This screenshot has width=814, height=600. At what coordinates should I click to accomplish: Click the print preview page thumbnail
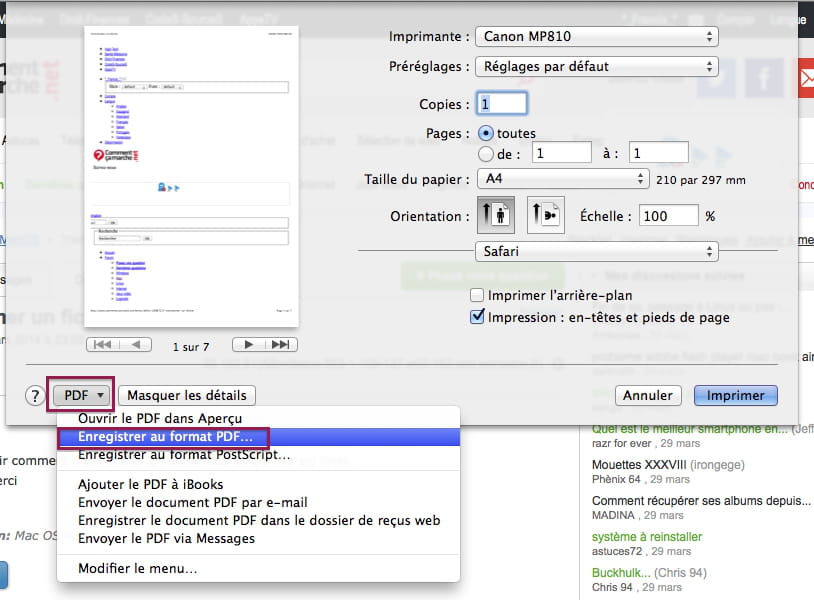coord(192,176)
